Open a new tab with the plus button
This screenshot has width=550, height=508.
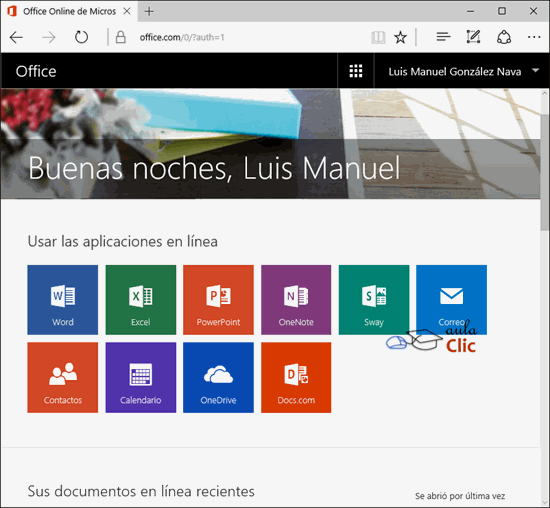click(x=149, y=11)
